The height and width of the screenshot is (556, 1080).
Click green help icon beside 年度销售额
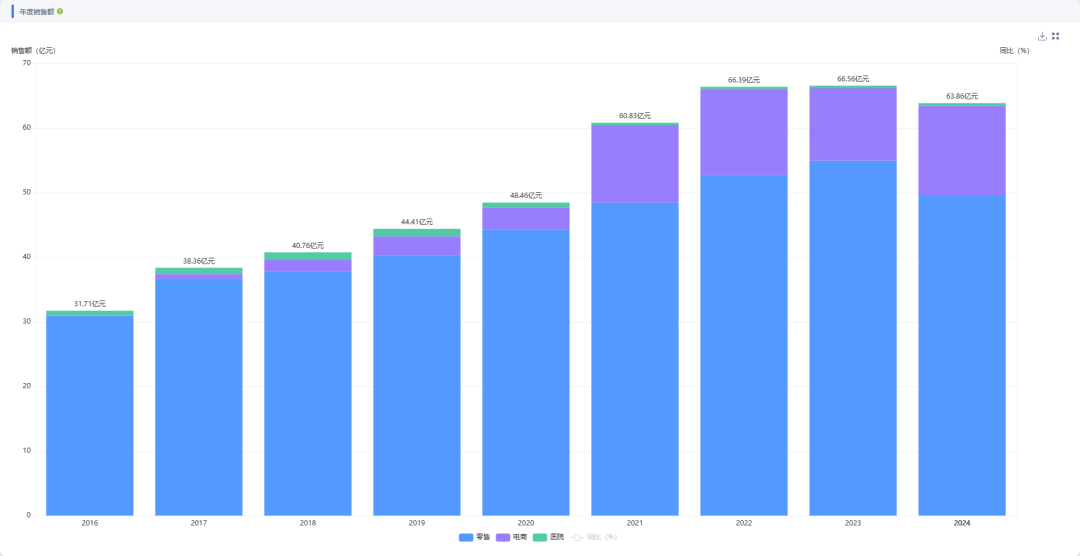coord(60,11)
